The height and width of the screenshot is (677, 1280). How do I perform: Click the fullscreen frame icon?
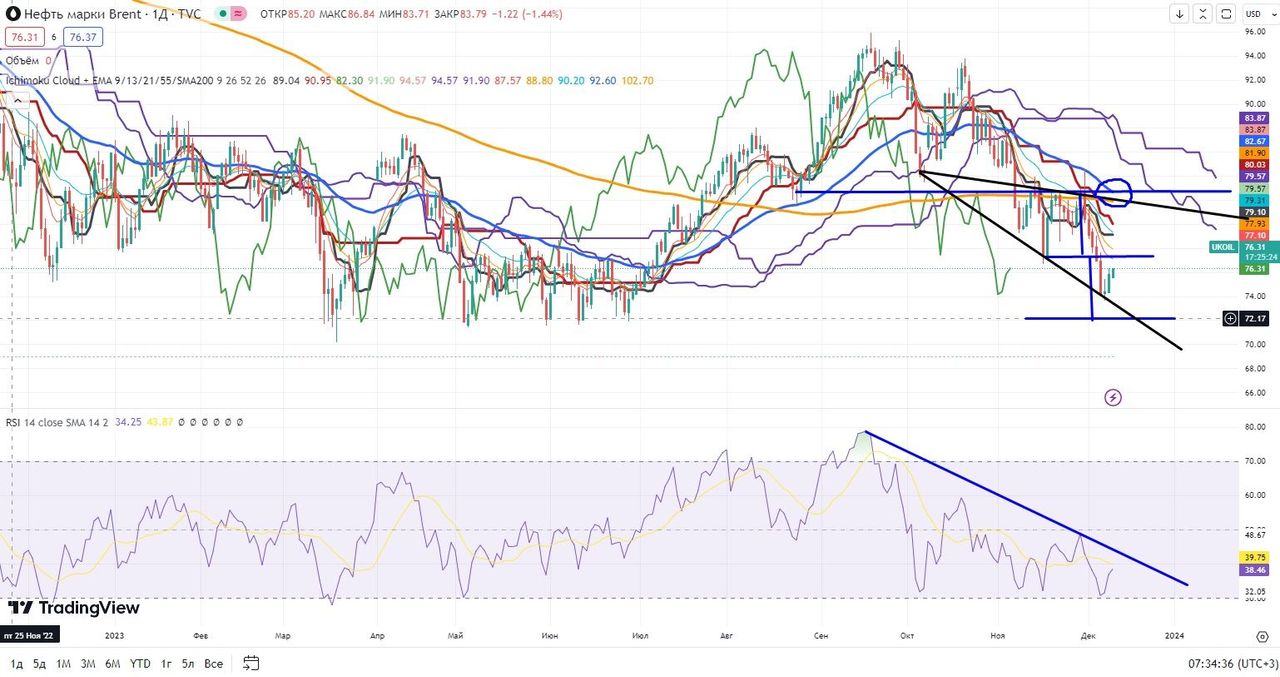1228,13
